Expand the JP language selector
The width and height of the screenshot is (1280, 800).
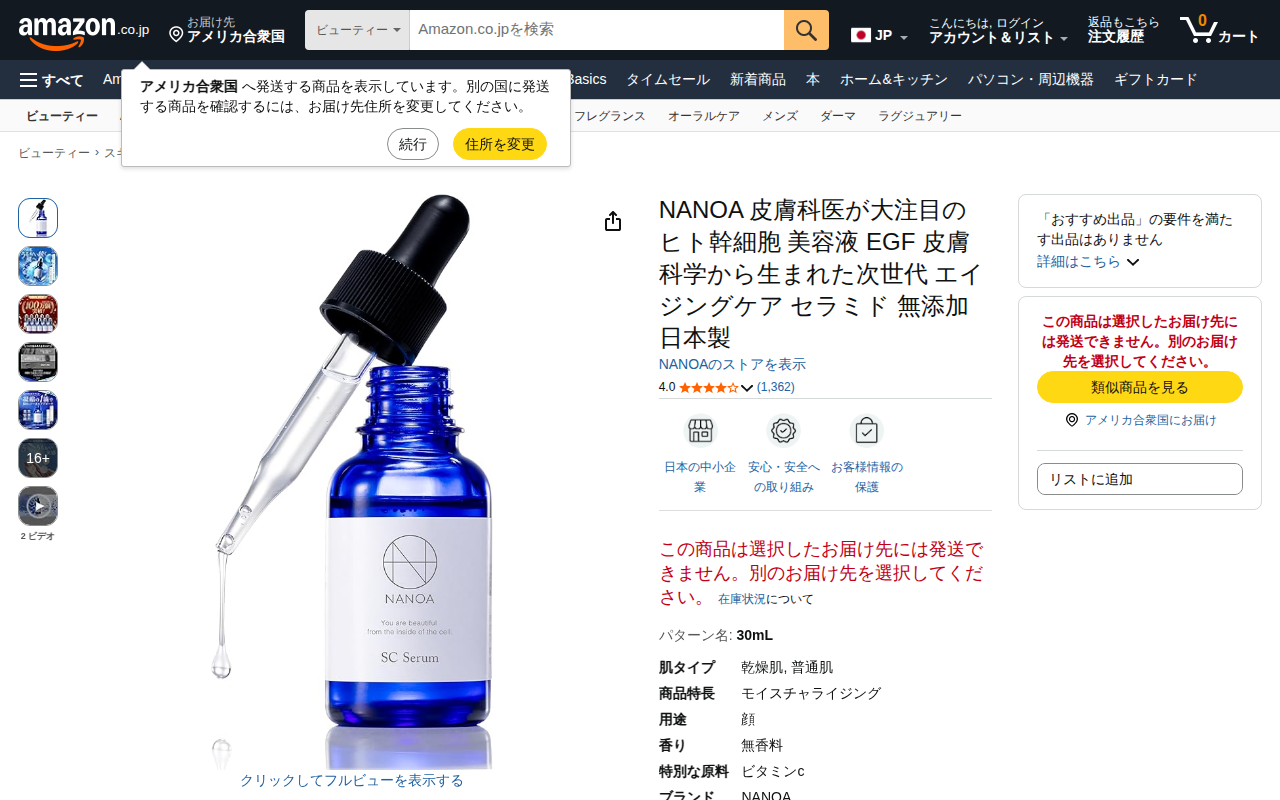879,36
